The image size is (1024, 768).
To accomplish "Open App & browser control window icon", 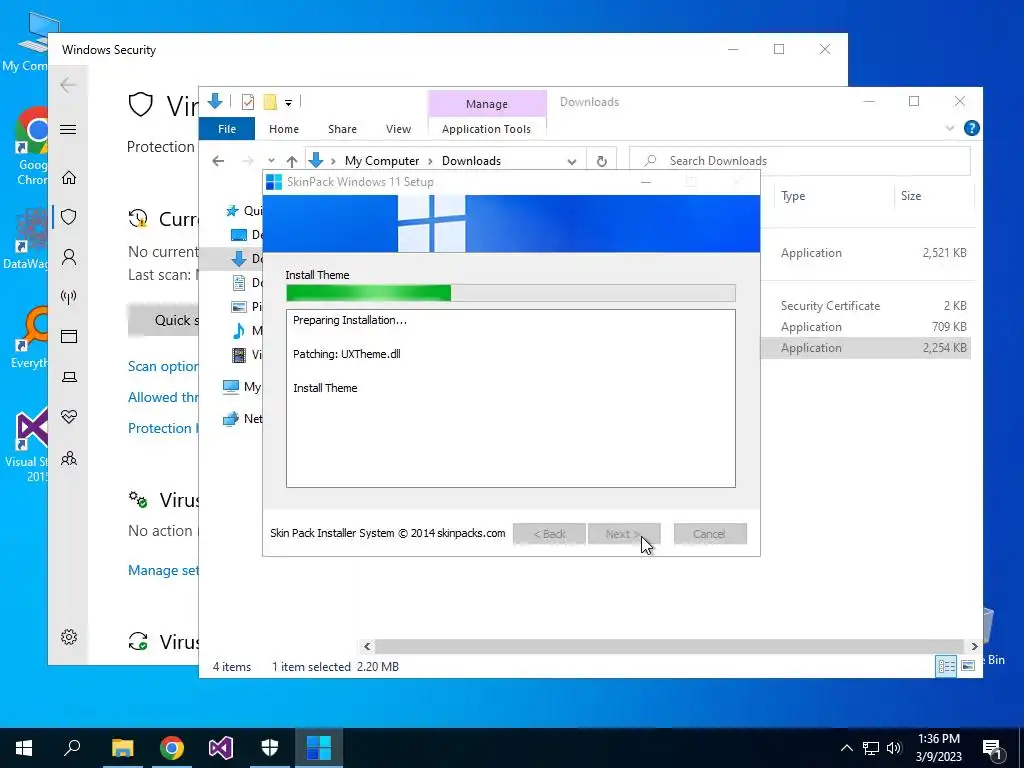I will click(x=69, y=336).
